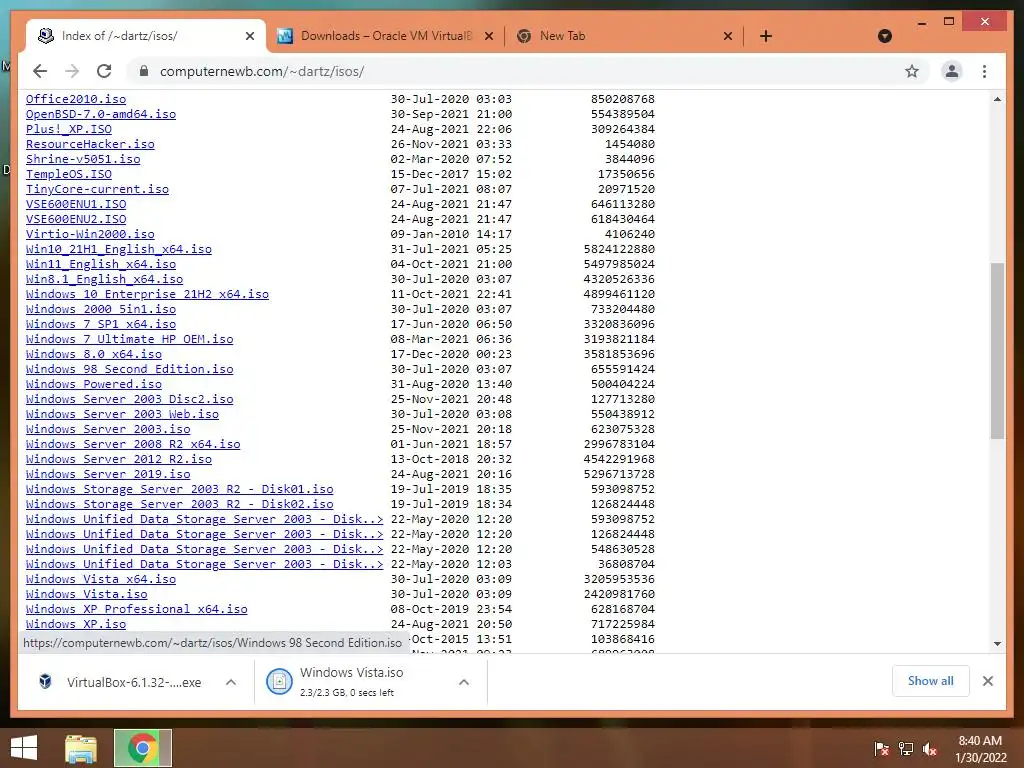Viewport: 1024px width, 768px height.
Task: Click the Action Center flag tray icon
Action: (x=881, y=749)
